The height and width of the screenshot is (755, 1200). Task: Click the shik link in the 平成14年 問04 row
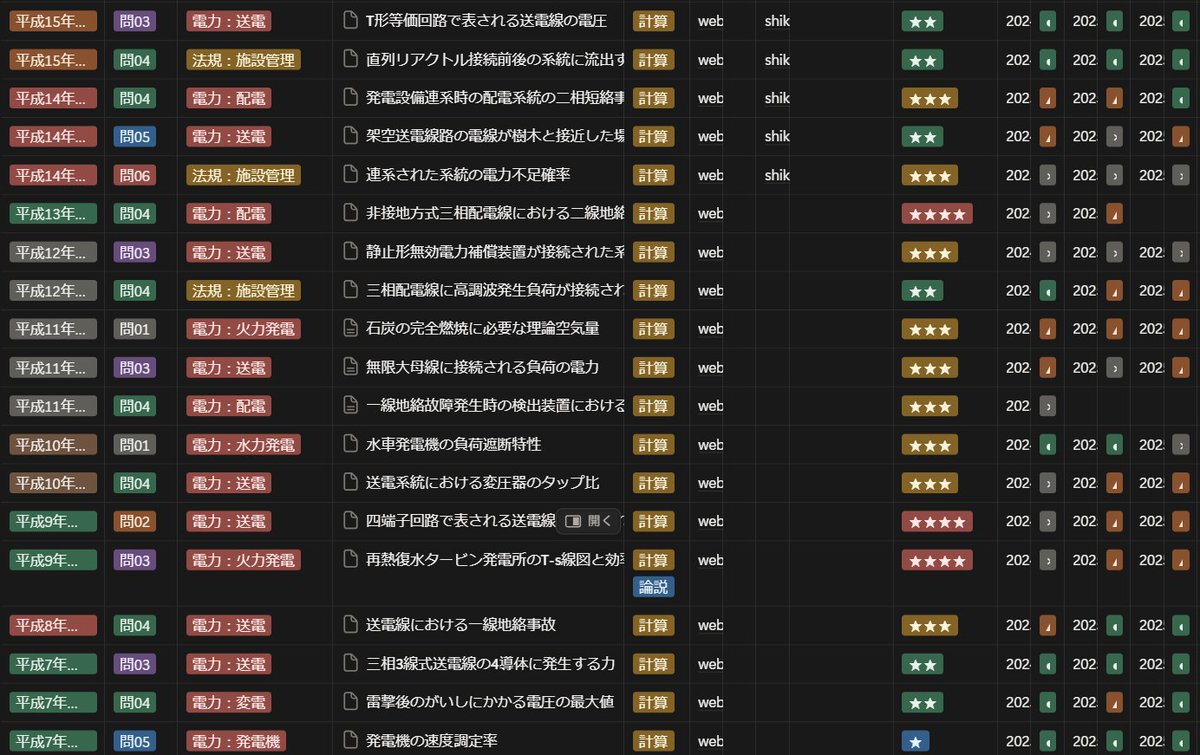click(x=777, y=98)
